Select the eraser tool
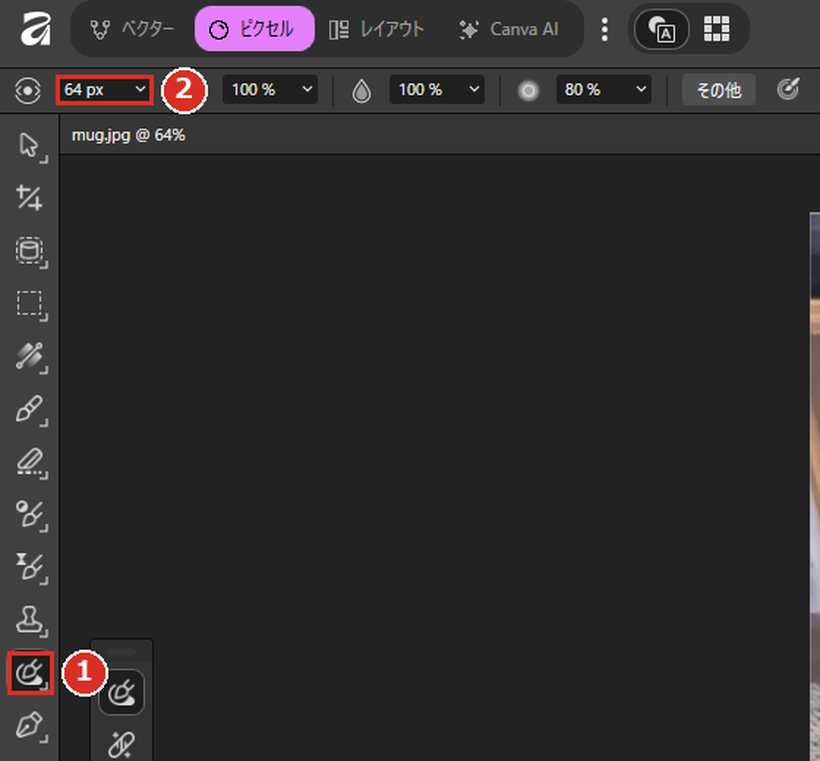Viewport: 820px width, 761px height. point(30,462)
